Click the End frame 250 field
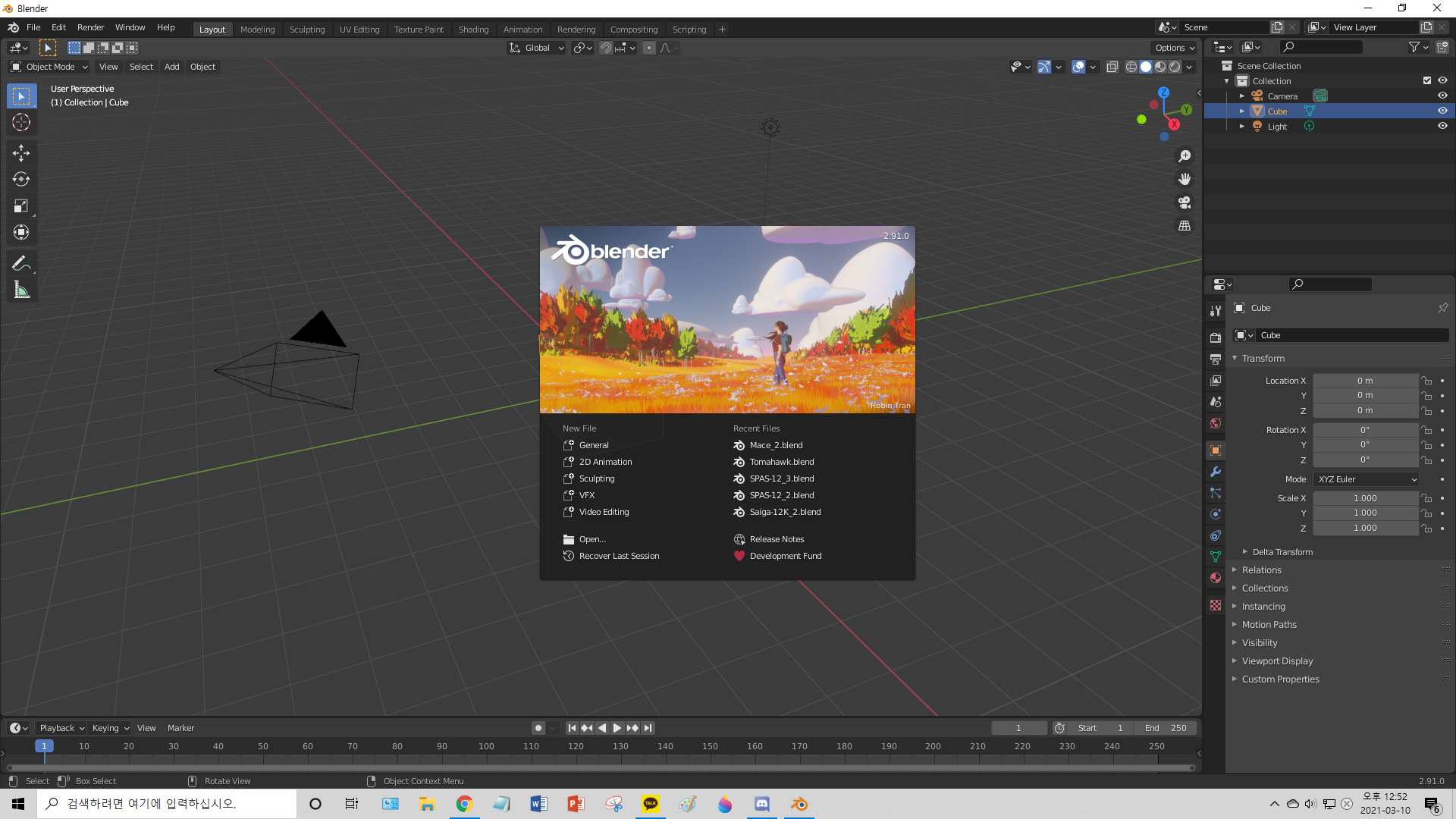Image resolution: width=1456 pixels, height=819 pixels. tap(1166, 728)
